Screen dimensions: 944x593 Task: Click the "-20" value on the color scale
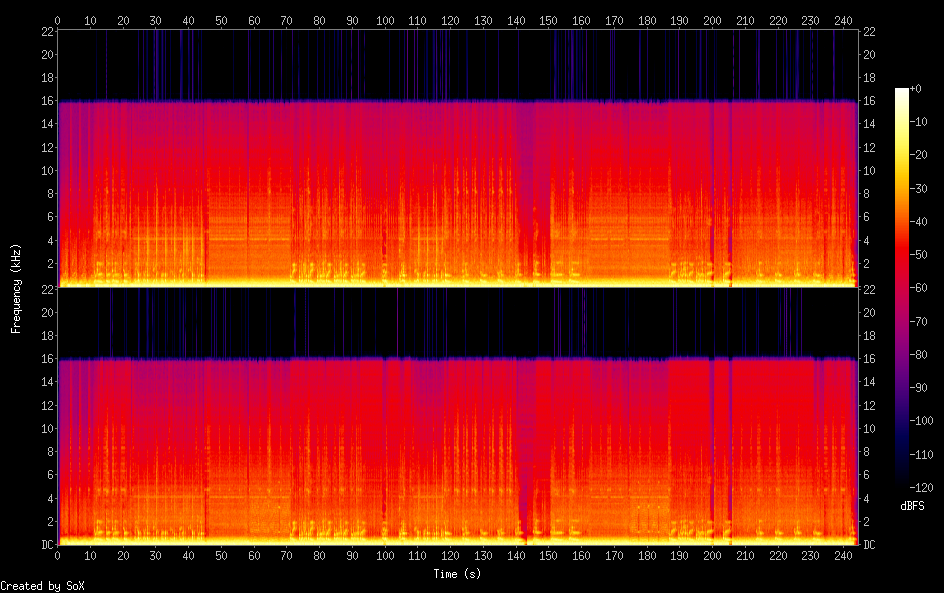919,155
